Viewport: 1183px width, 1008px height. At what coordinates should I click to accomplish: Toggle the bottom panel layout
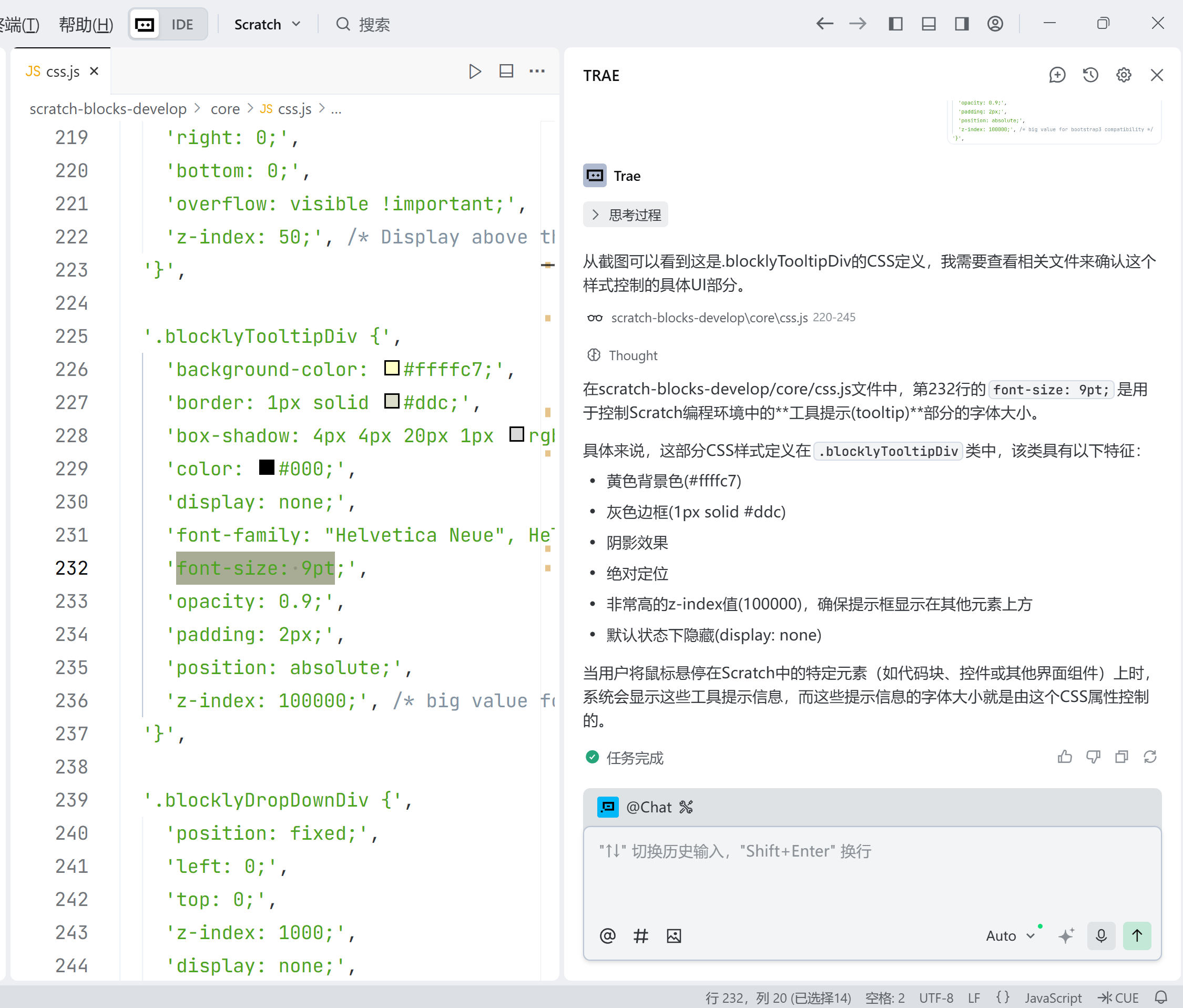[929, 24]
